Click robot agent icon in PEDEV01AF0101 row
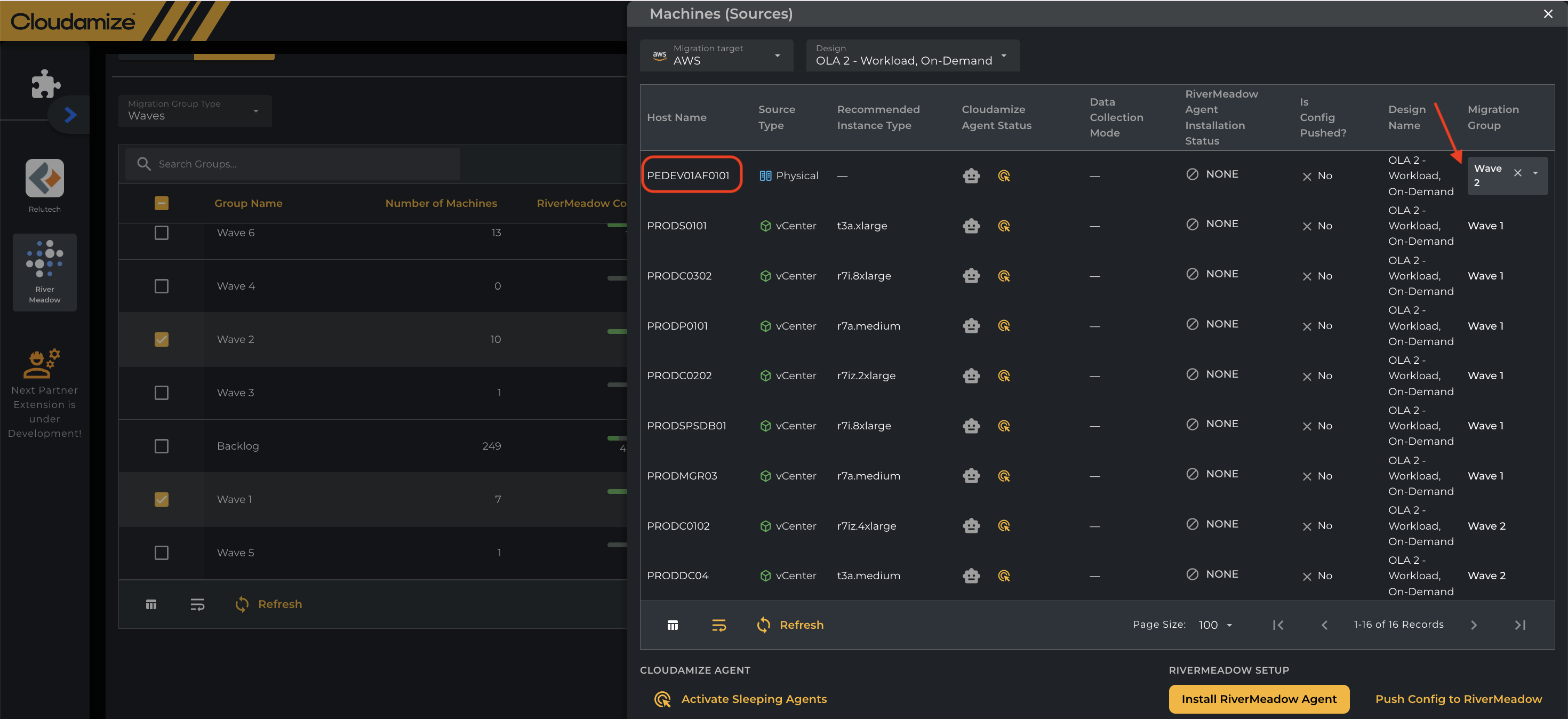The height and width of the screenshot is (719, 1568). 971,176
